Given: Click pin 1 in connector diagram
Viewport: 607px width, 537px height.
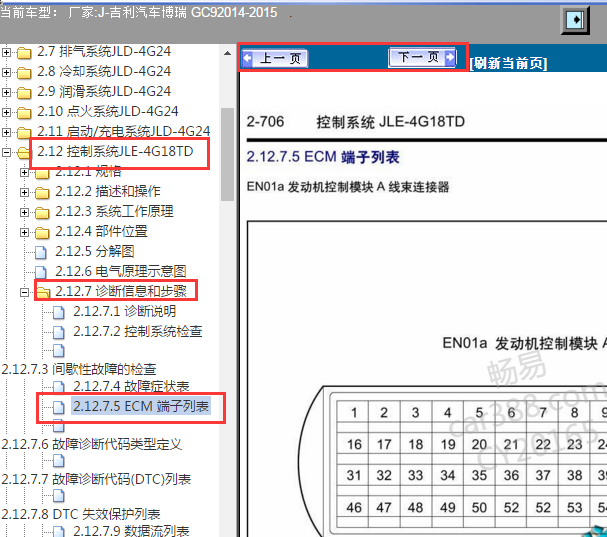Looking at the screenshot, I should [353, 413].
